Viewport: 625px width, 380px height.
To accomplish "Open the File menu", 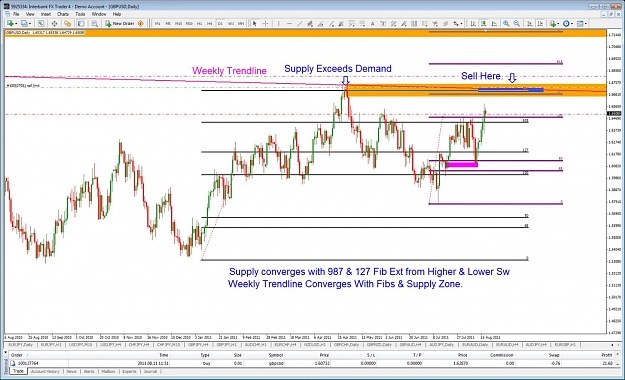I will (16, 14).
